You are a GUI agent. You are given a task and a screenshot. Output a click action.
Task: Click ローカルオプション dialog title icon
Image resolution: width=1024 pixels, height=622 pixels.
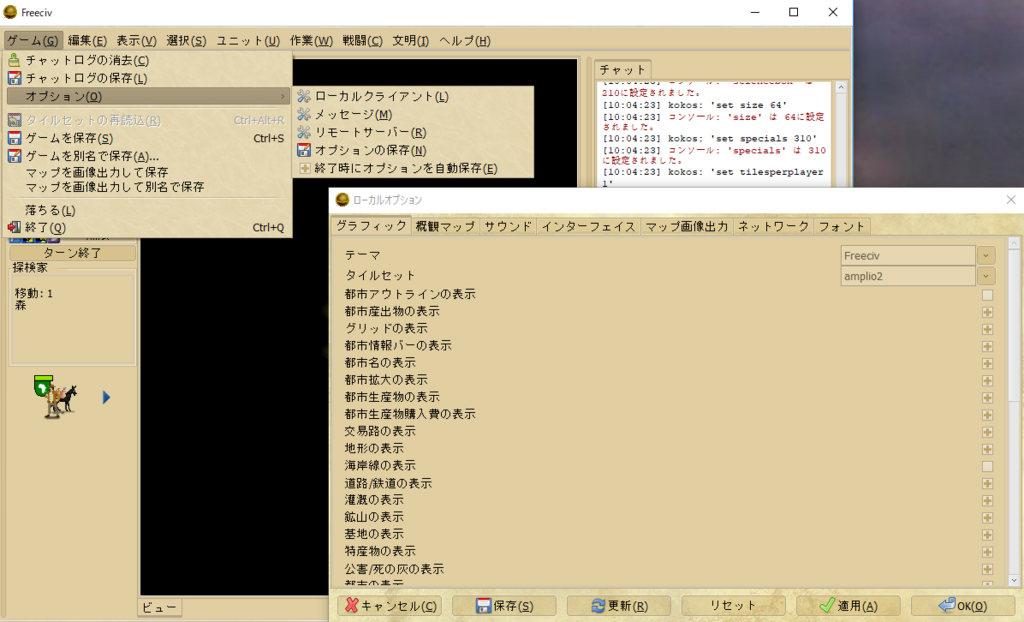(x=342, y=200)
